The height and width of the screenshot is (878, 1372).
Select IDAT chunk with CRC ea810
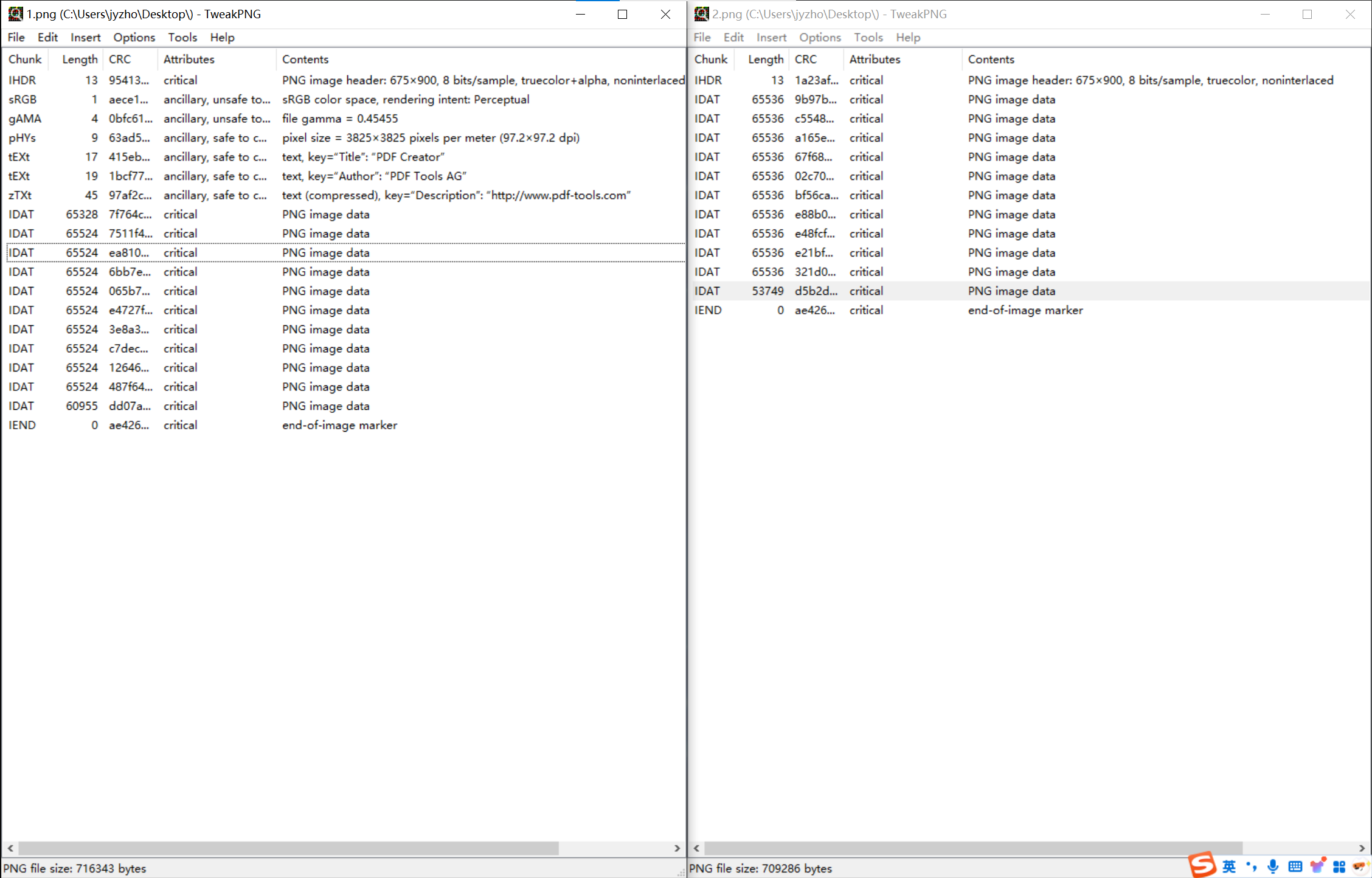pos(345,252)
